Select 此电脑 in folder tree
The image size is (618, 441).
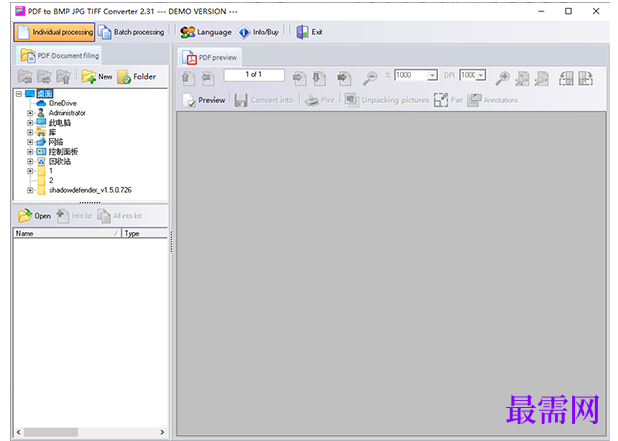click(60, 123)
